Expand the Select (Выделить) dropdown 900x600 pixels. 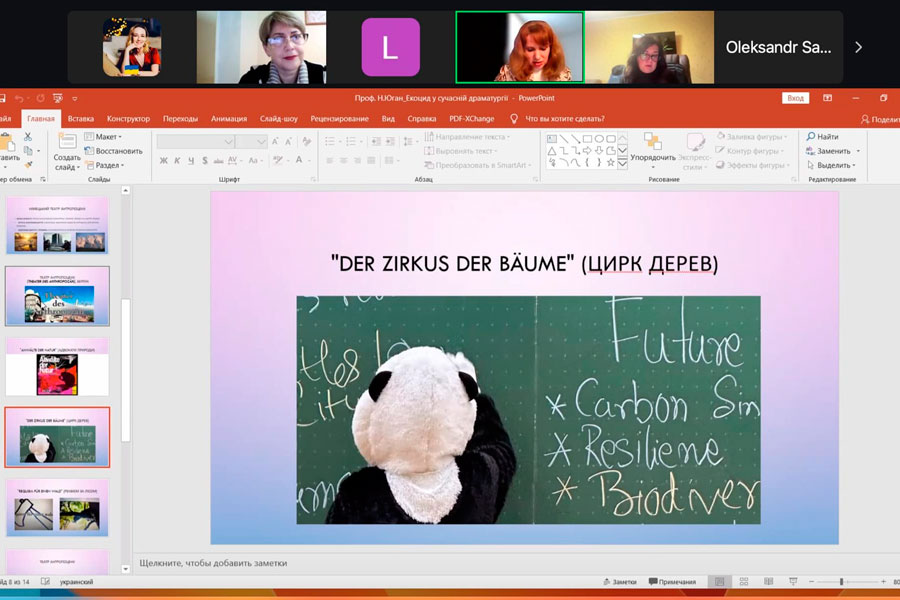833,165
